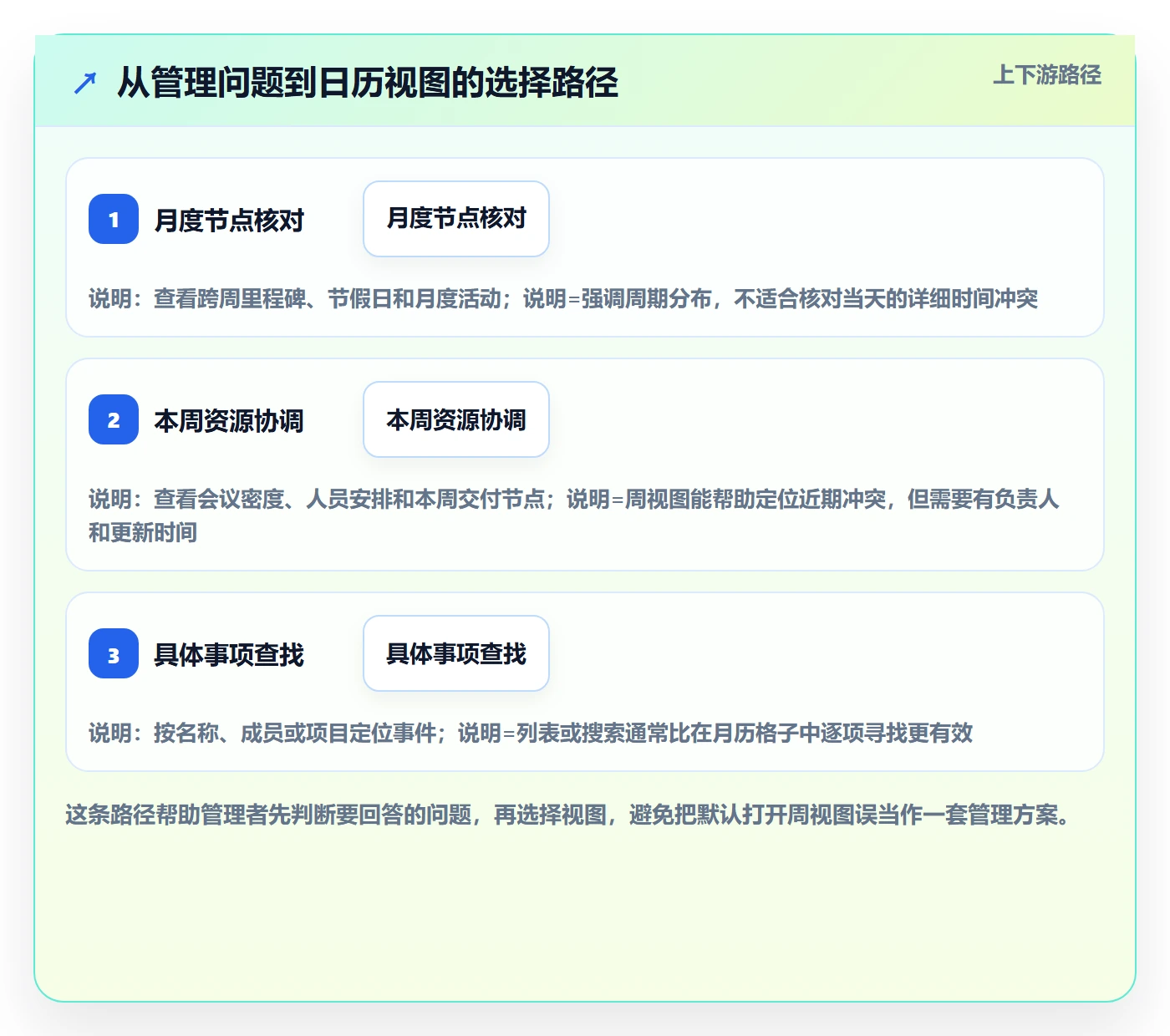Viewport: 1170px width, 1036px height.
Task: Click the 本周资源协调 heading next to badge 2
Action: [x=229, y=421]
